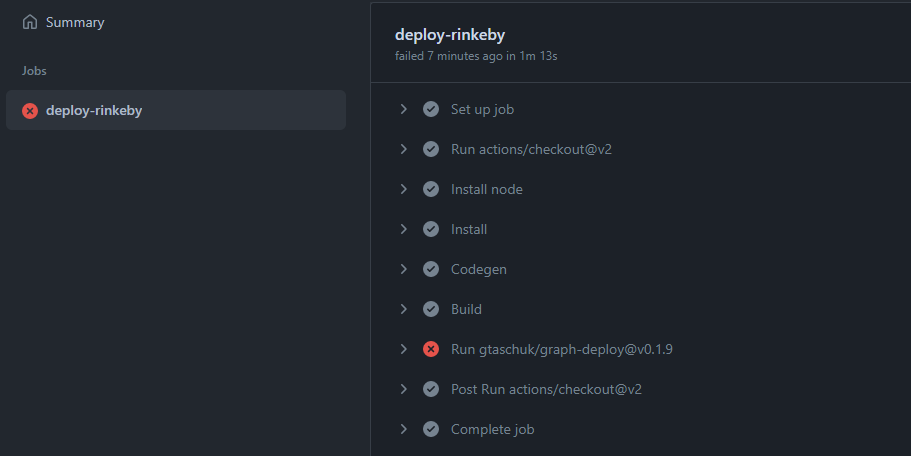The height and width of the screenshot is (456, 911).
Task: Expand the Set up job step
Action: [x=404, y=109]
